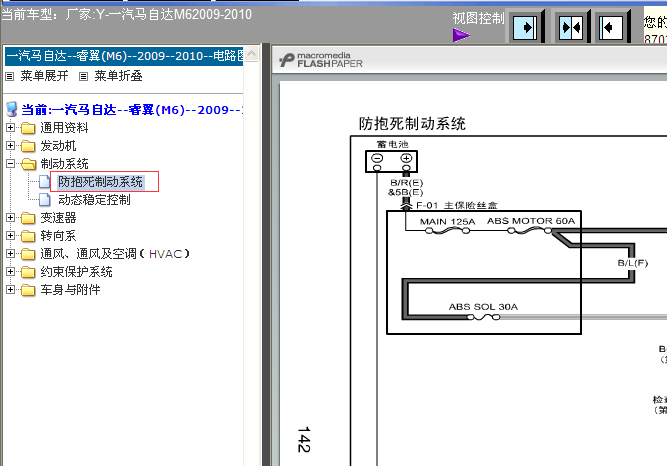Image resolution: width=667 pixels, height=466 pixels.
Task: Click the inward-arrows center view control button
Action: coord(571,28)
